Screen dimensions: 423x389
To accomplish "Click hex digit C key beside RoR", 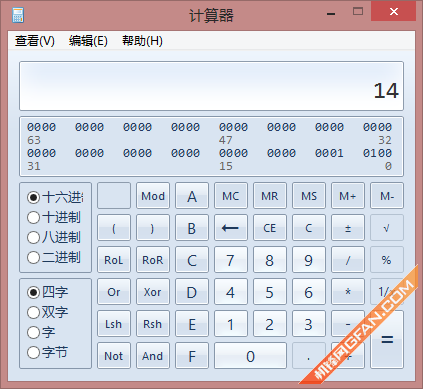I will 192,260.
